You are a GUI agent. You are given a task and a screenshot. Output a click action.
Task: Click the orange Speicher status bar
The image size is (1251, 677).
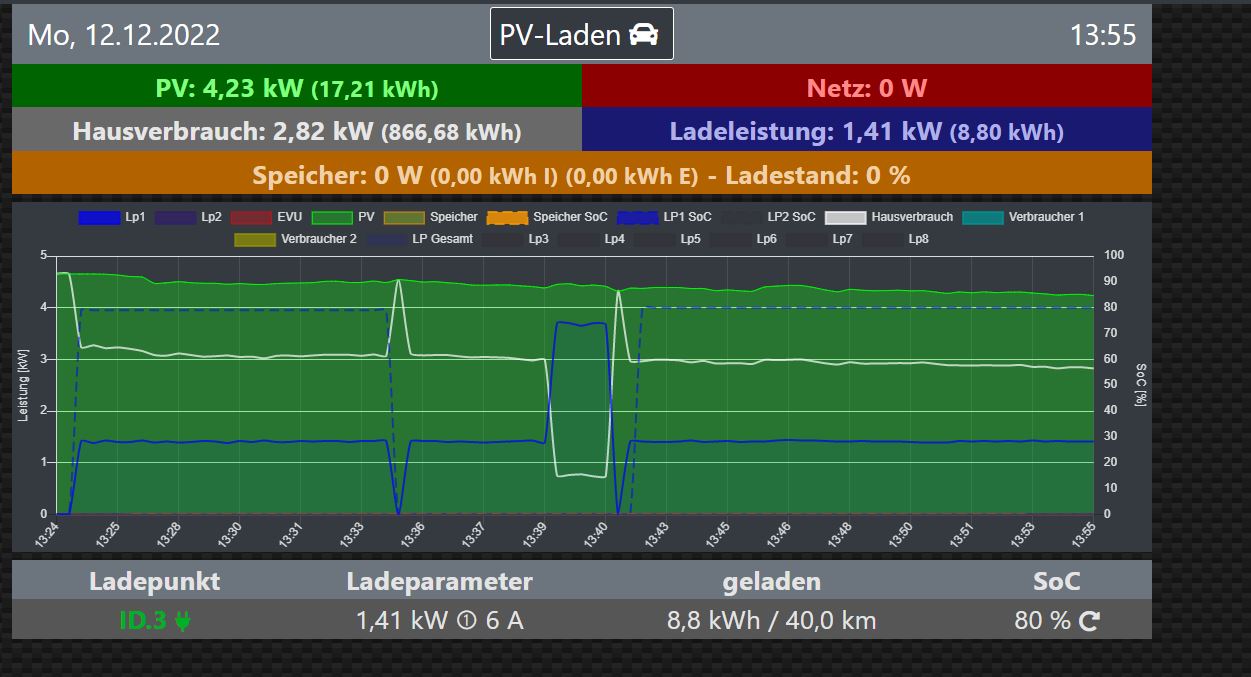[x=581, y=176]
